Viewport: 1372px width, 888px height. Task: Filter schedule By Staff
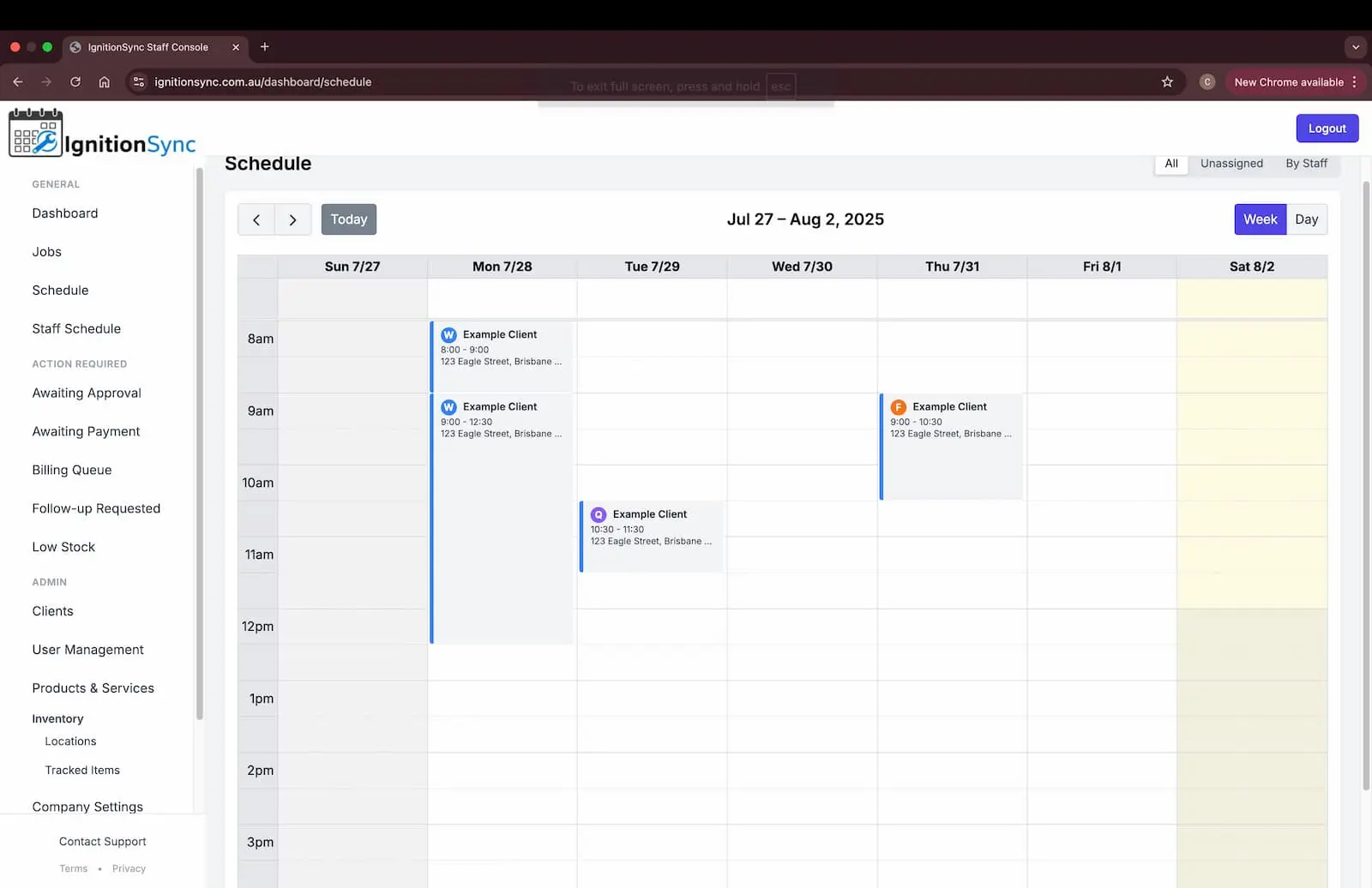click(1305, 164)
